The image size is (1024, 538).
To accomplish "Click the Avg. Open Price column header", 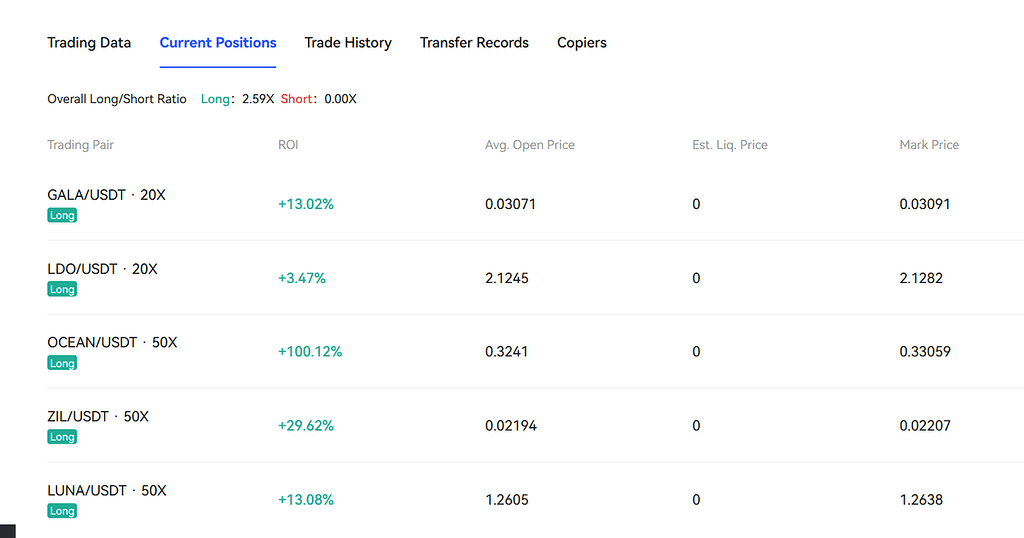I will point(530,145).
